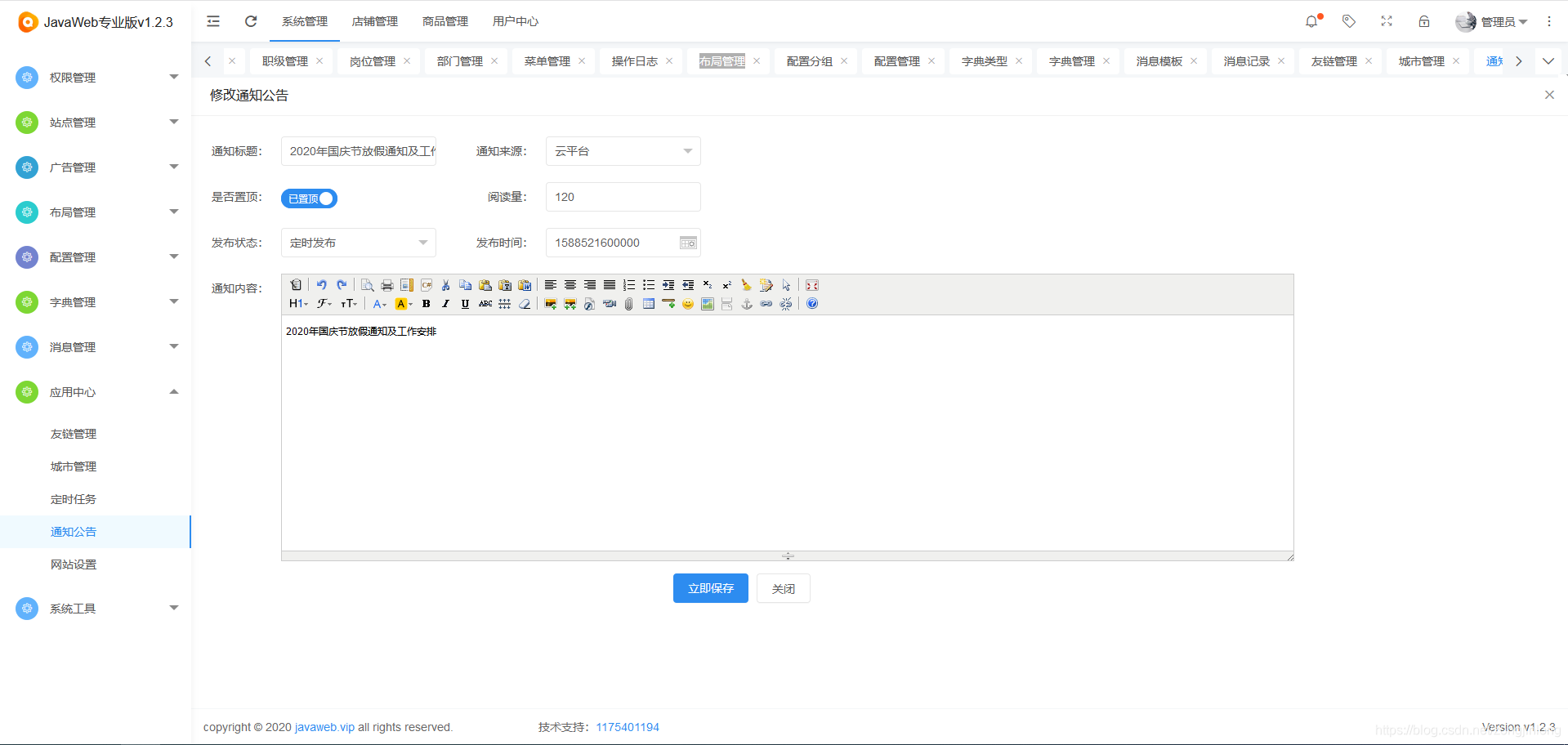1568x745 pixels.
Task: Switch to the 消息模板 tab
Action: (x=1159, y=61)
